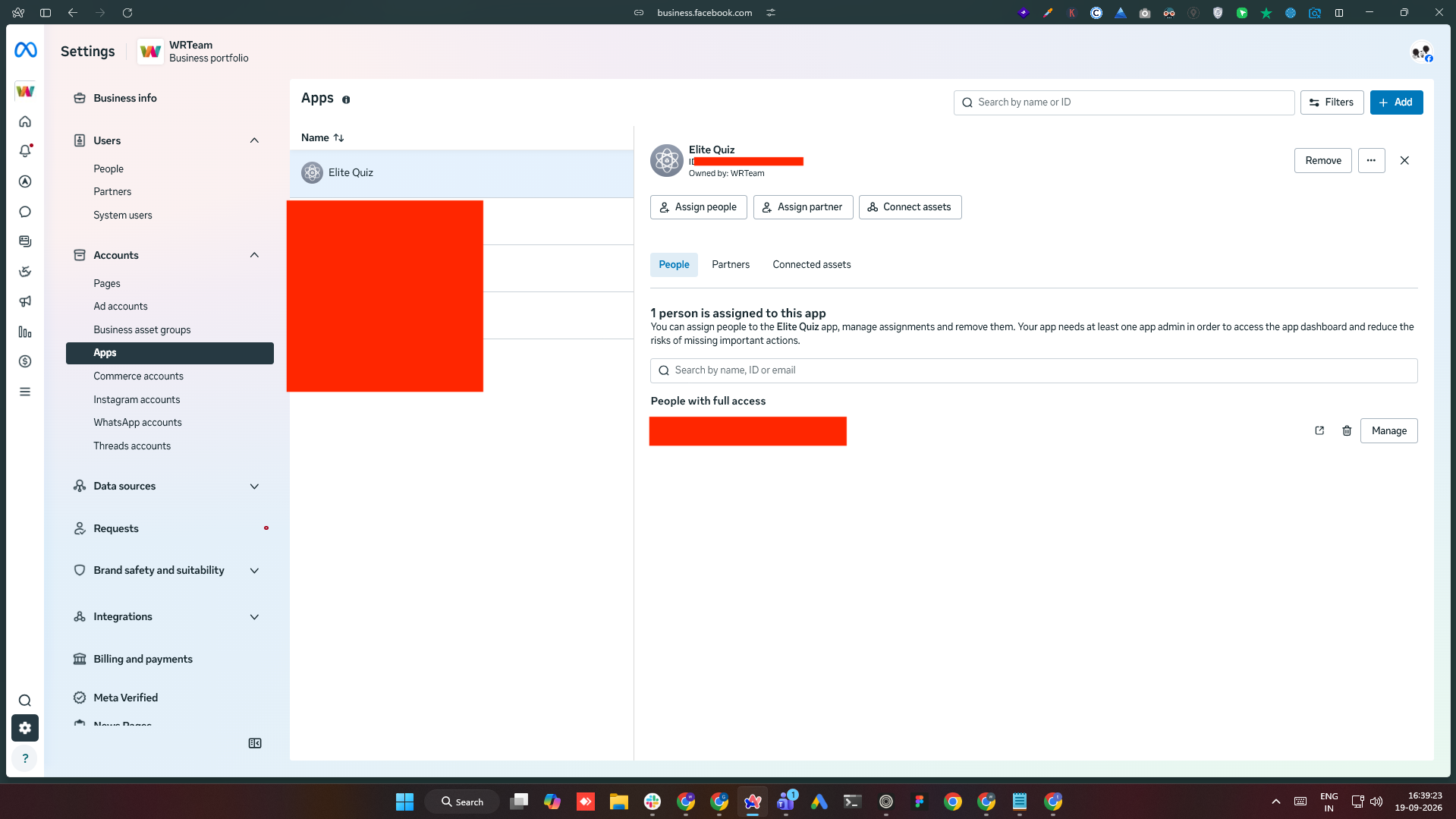Open the Help question mark icon
This screenshot has width=1456, height=819.
tap(25, 758)
